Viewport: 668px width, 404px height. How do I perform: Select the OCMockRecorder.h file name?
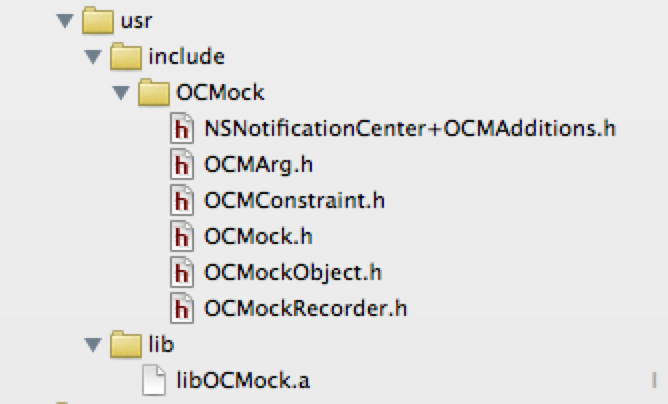pos(305,308)
